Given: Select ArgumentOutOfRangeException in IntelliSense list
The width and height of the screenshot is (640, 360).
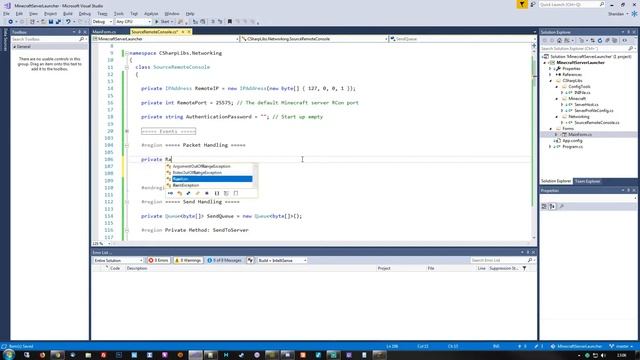Looking at the screenshot, I should (x=209, y=166).
